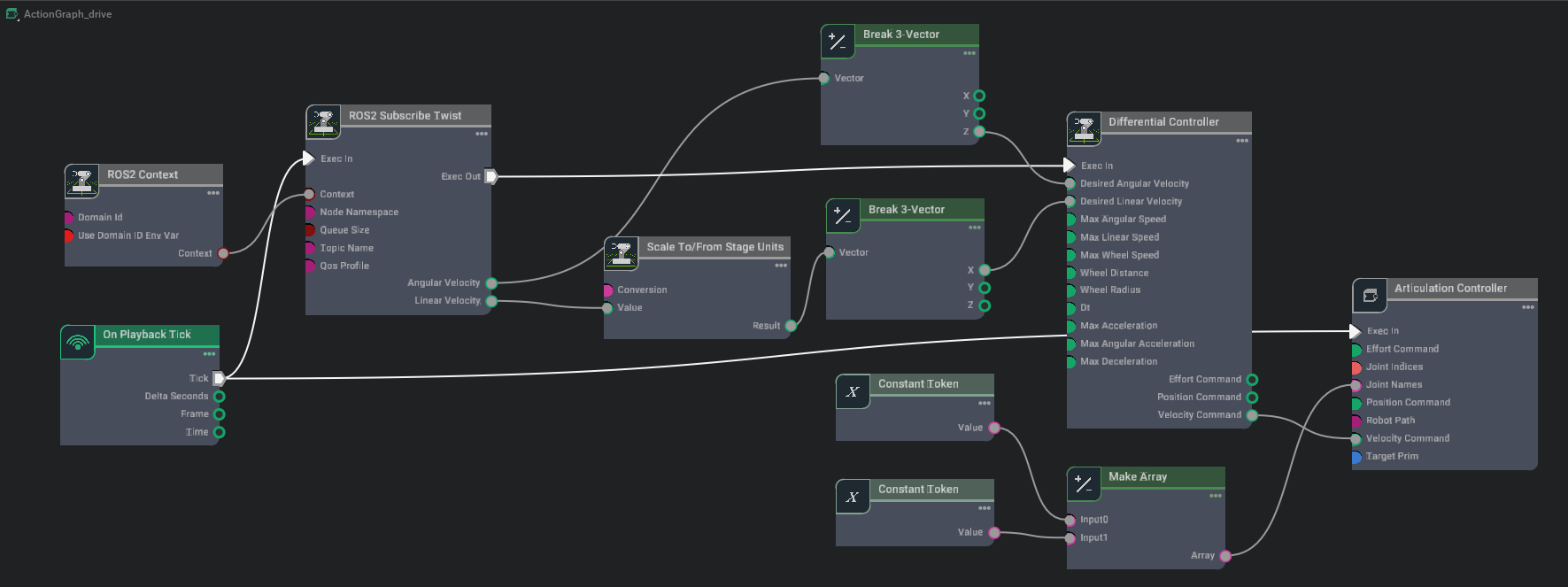Click the Time output port of On Playback Tick
1568x587 pixels.
219,432
